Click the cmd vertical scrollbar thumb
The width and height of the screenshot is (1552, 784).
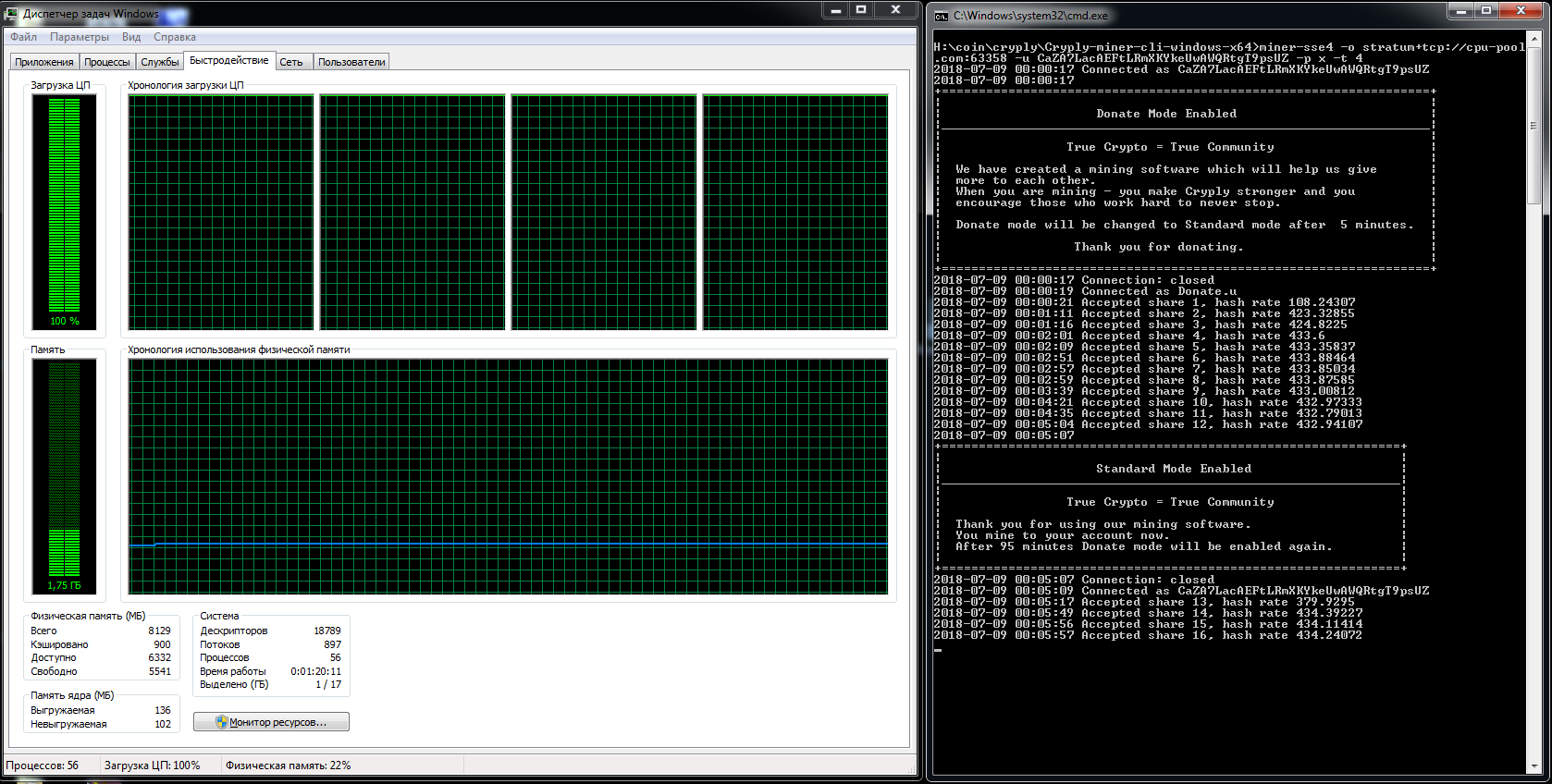pos(1534,126)
